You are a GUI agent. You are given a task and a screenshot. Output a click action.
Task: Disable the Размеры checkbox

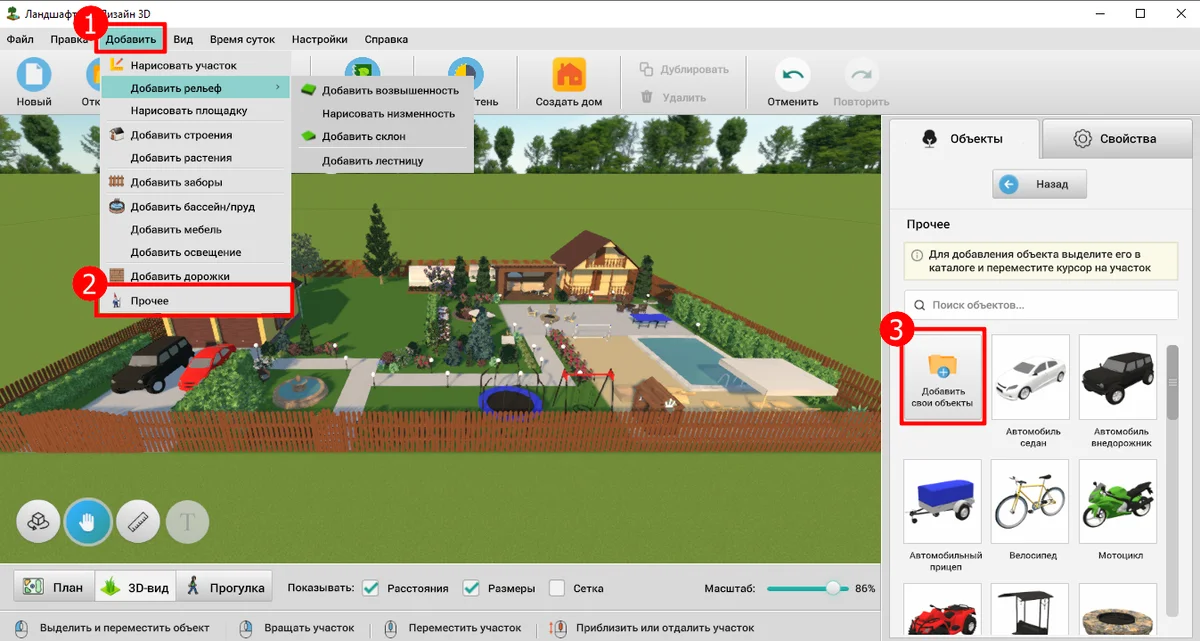pos(471,588)
